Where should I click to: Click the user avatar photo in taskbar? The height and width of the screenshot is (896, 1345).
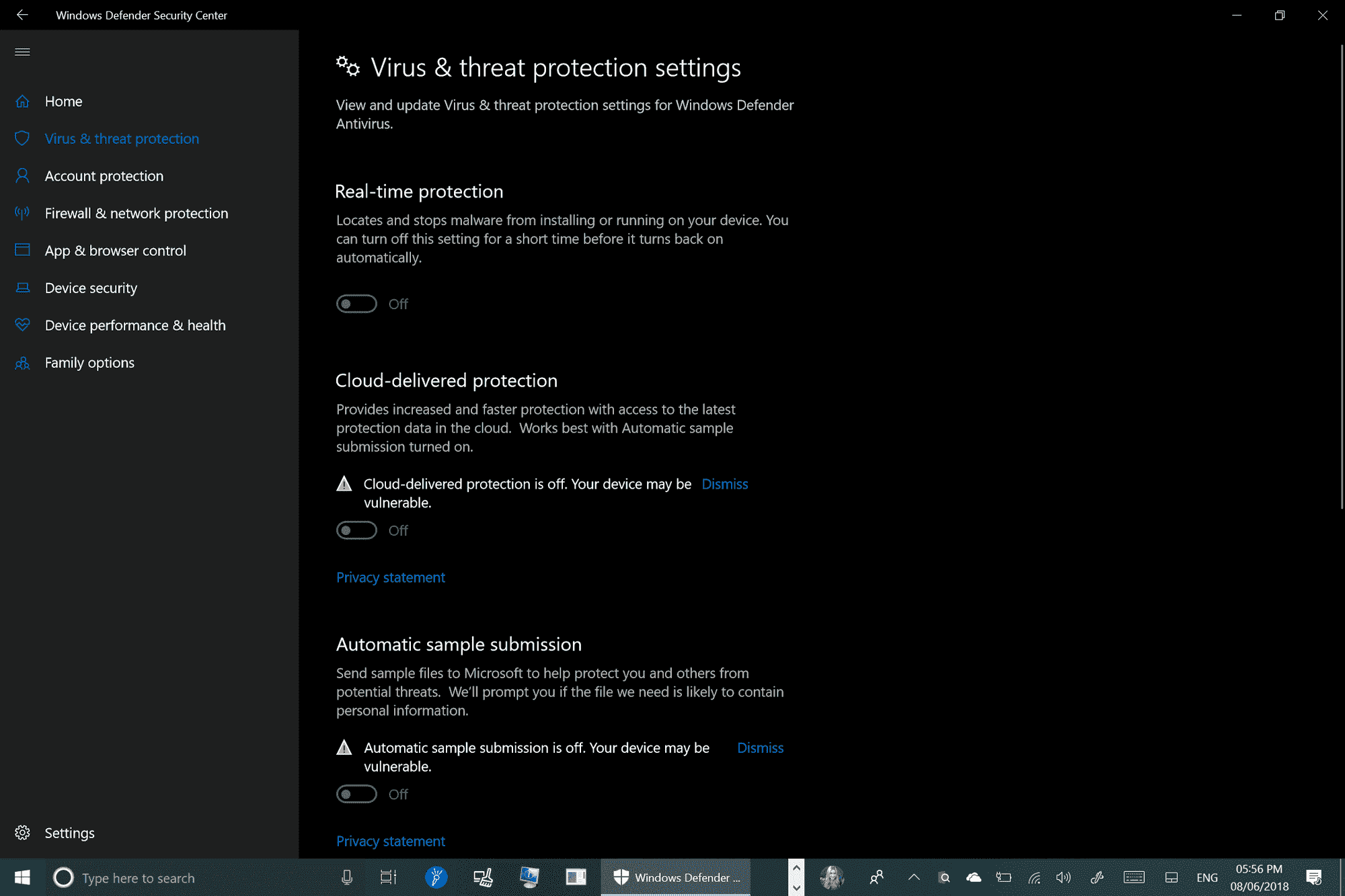point(832,877)
